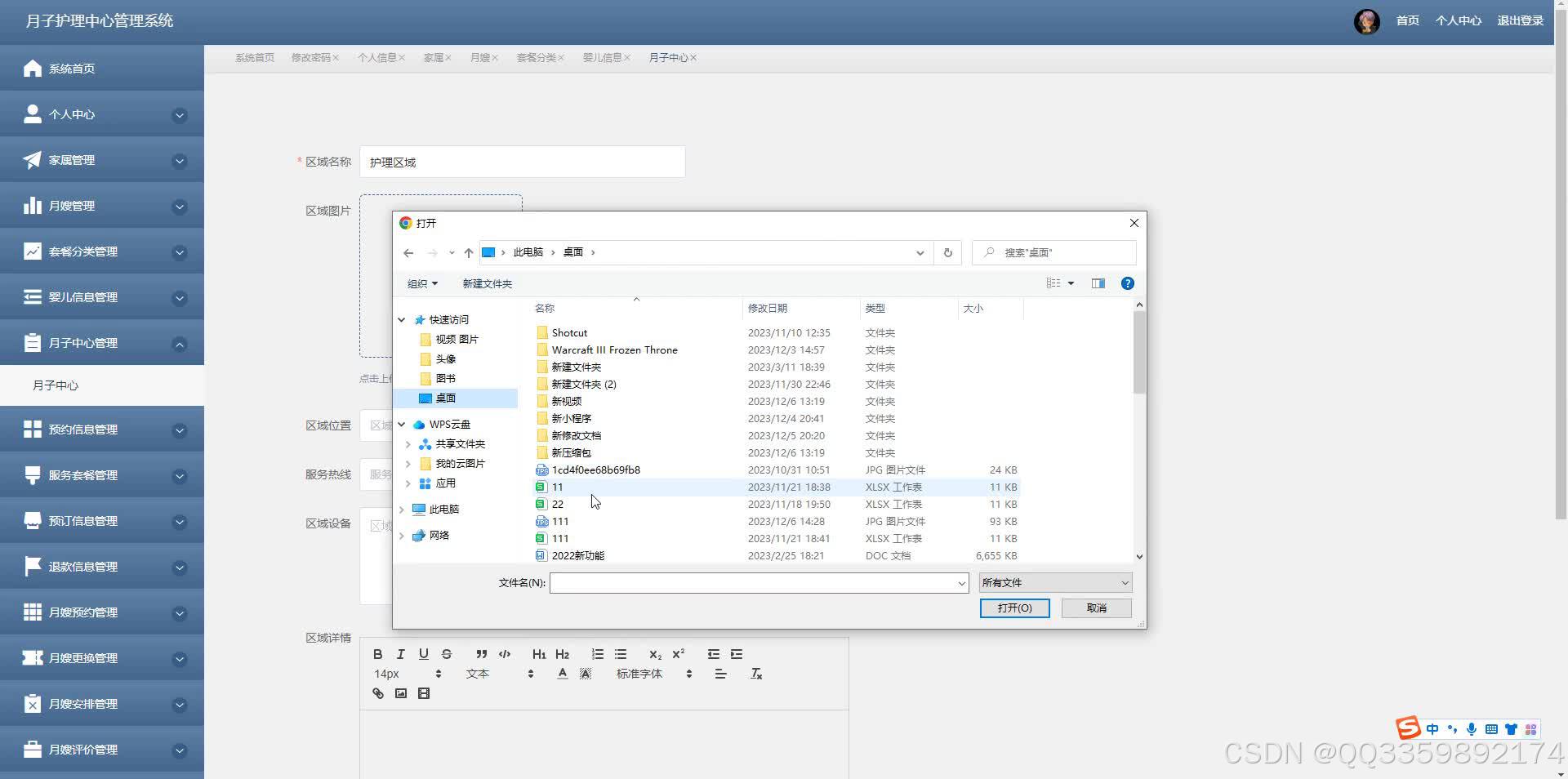This screenshot has height=779, width=1568.
Task: Apply superscript formatting
Action: click(678, 654)
